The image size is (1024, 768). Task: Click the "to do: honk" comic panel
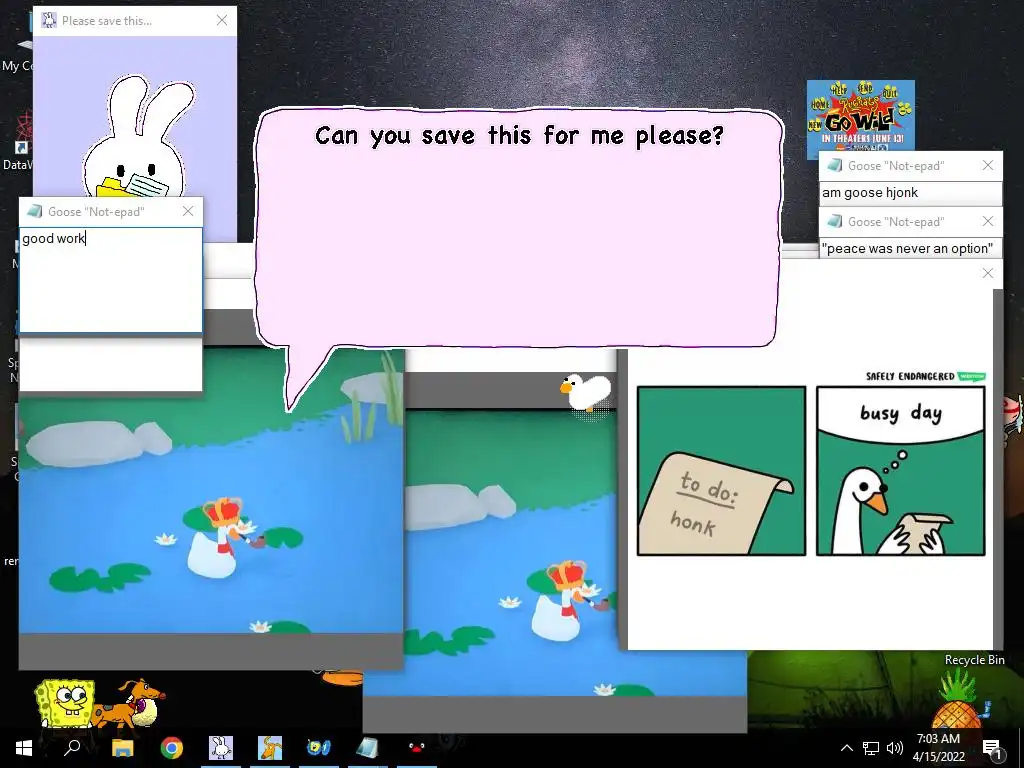721,471
